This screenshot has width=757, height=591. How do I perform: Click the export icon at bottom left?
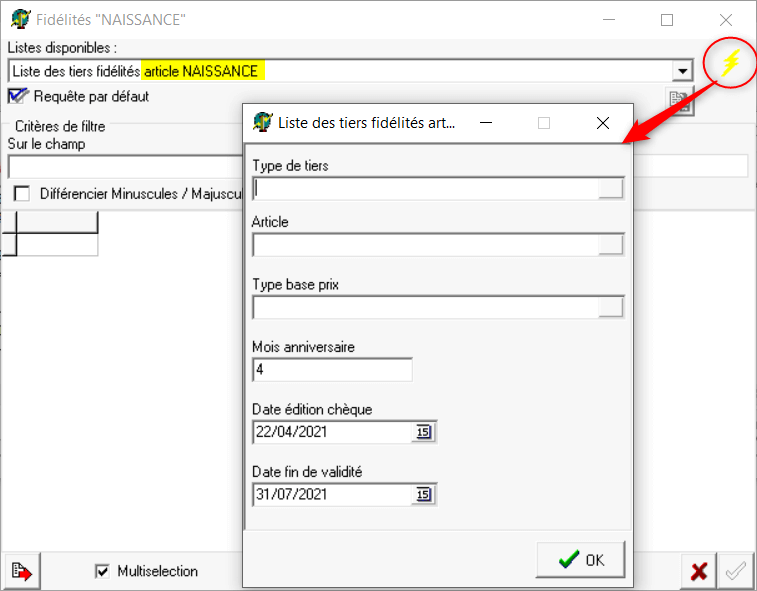20,571
